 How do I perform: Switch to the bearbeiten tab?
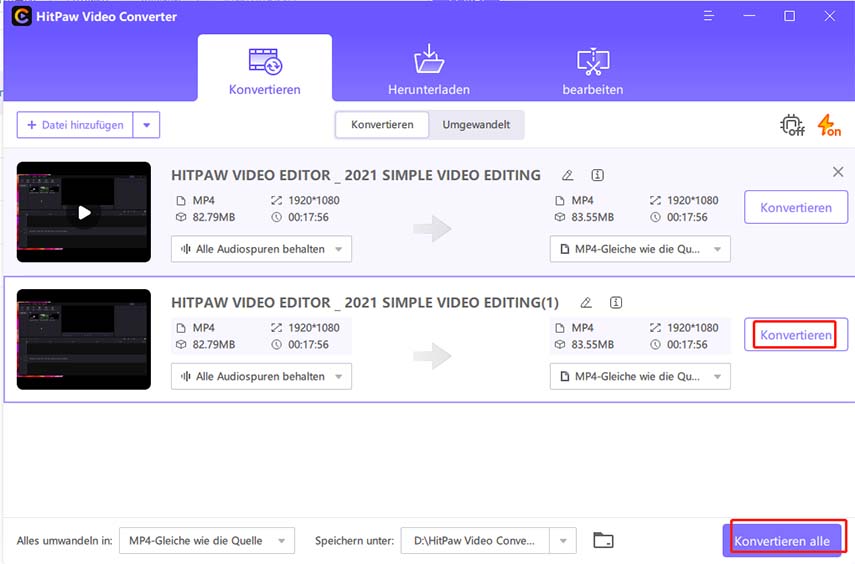tap(593, 68)
